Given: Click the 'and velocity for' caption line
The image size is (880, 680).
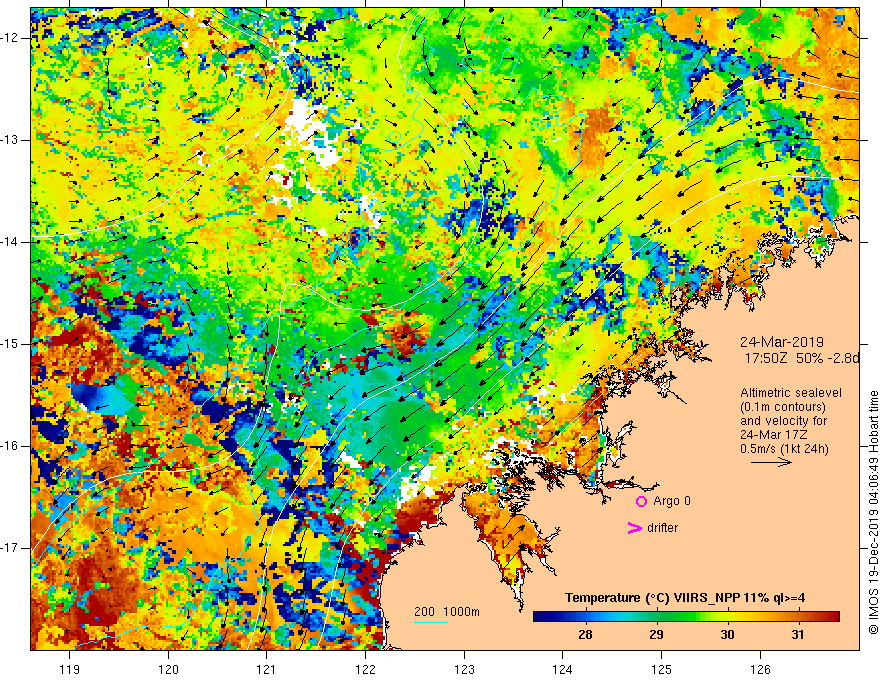Looking at the screenshot, I should click(x=783, y=421).
